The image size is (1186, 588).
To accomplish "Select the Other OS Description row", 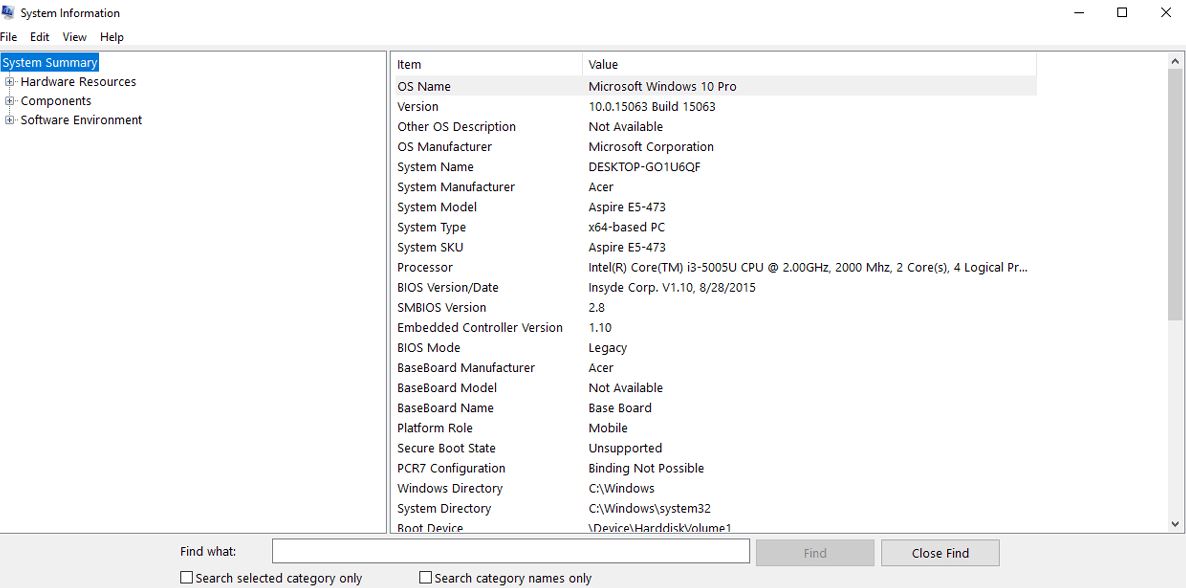I will tap(715, 126).
